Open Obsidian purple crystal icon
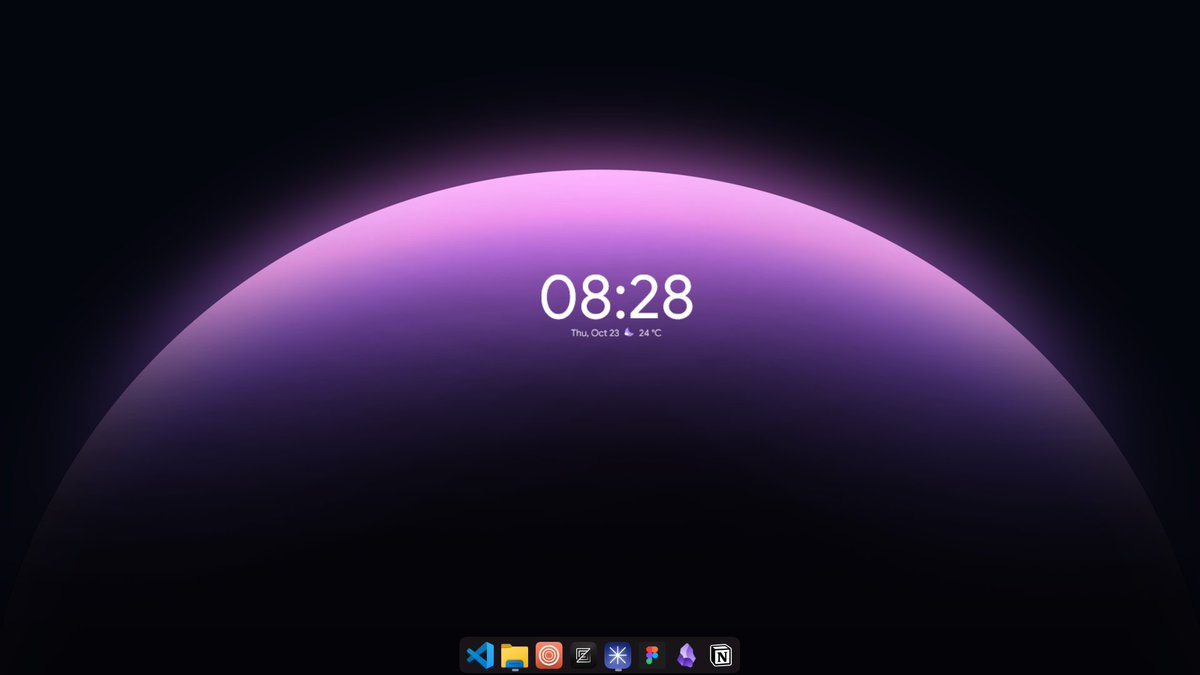 pos(686,656)
